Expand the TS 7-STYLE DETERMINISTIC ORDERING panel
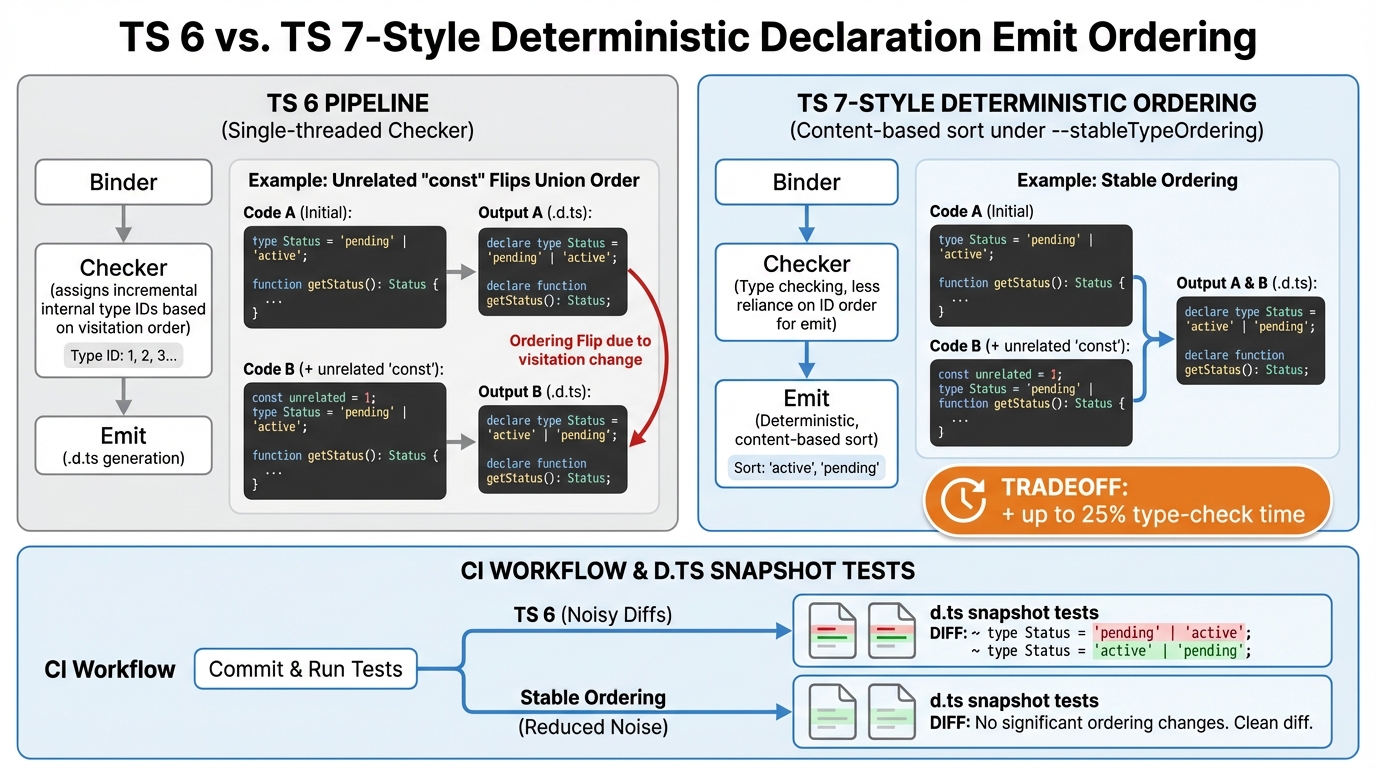 [x=1027, y=102]
